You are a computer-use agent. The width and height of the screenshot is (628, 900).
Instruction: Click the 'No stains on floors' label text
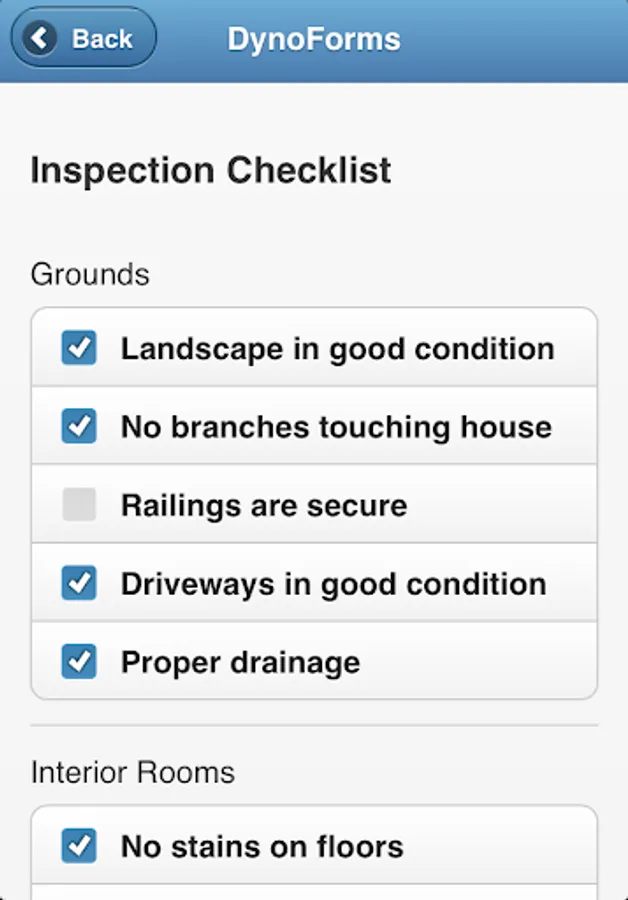coord(262,847)
